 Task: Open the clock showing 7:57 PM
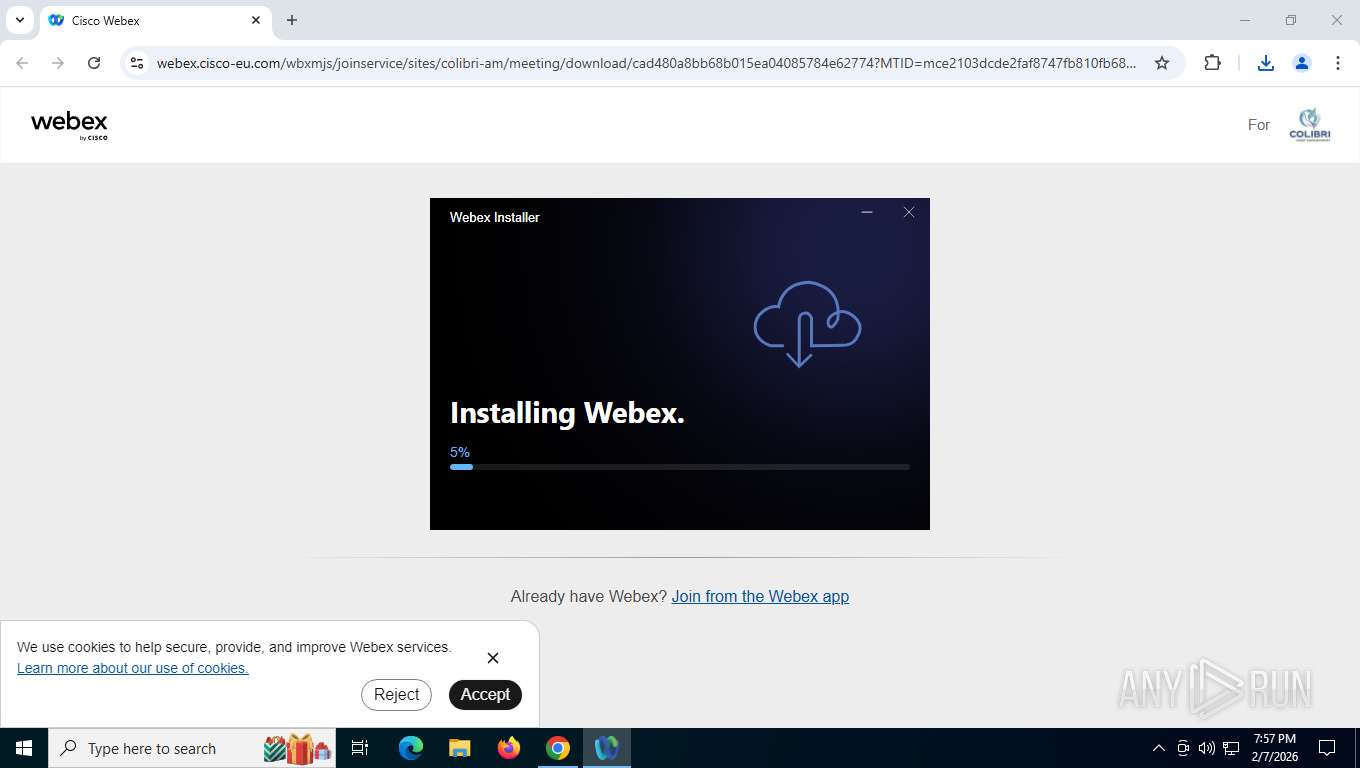1274,748
